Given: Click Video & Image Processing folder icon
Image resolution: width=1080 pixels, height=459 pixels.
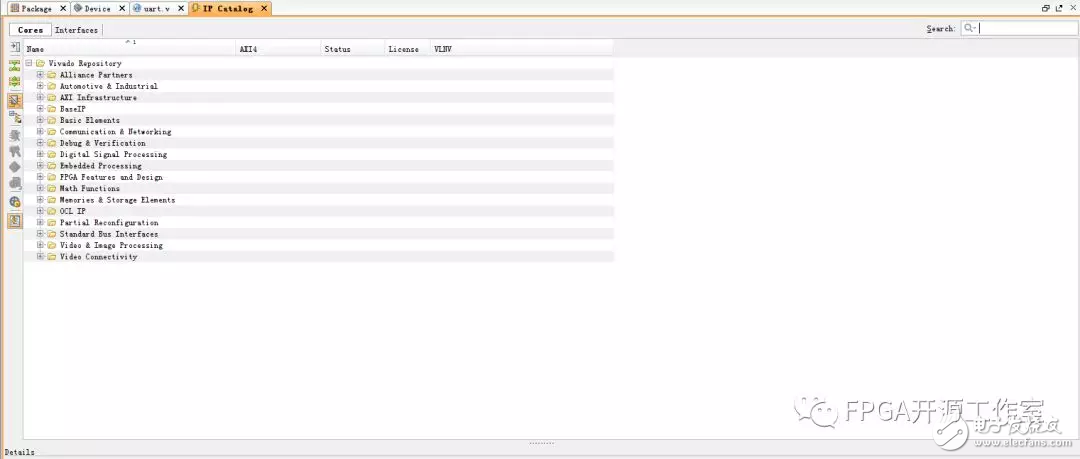Looking at the screenshot, I should click(x=51, y=245).
